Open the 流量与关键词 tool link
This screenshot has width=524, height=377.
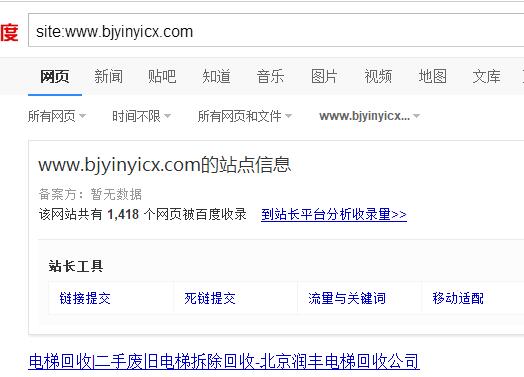[x=347, y=298]
